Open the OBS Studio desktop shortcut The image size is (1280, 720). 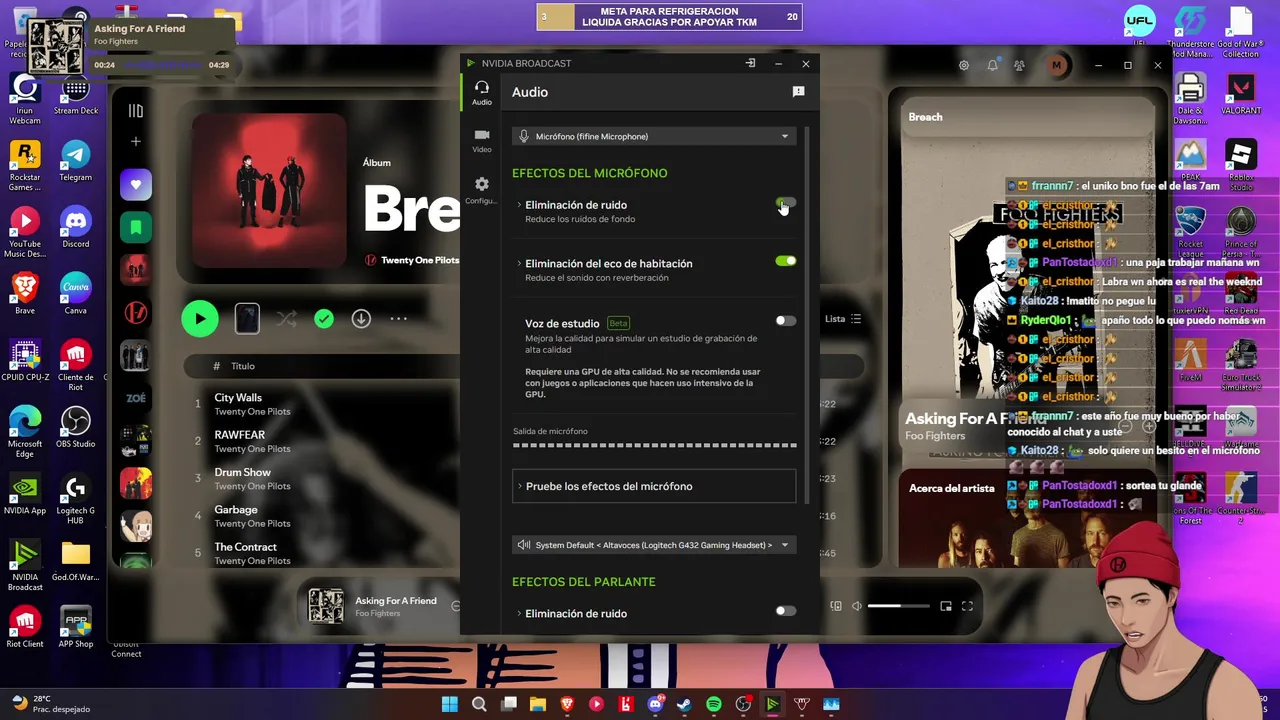point(75,429)
